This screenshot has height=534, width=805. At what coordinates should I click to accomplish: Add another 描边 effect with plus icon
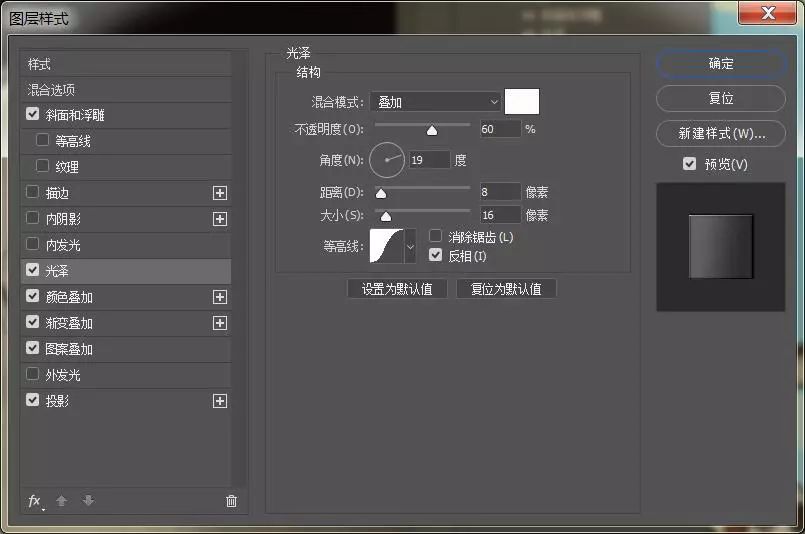pos(220,193)
